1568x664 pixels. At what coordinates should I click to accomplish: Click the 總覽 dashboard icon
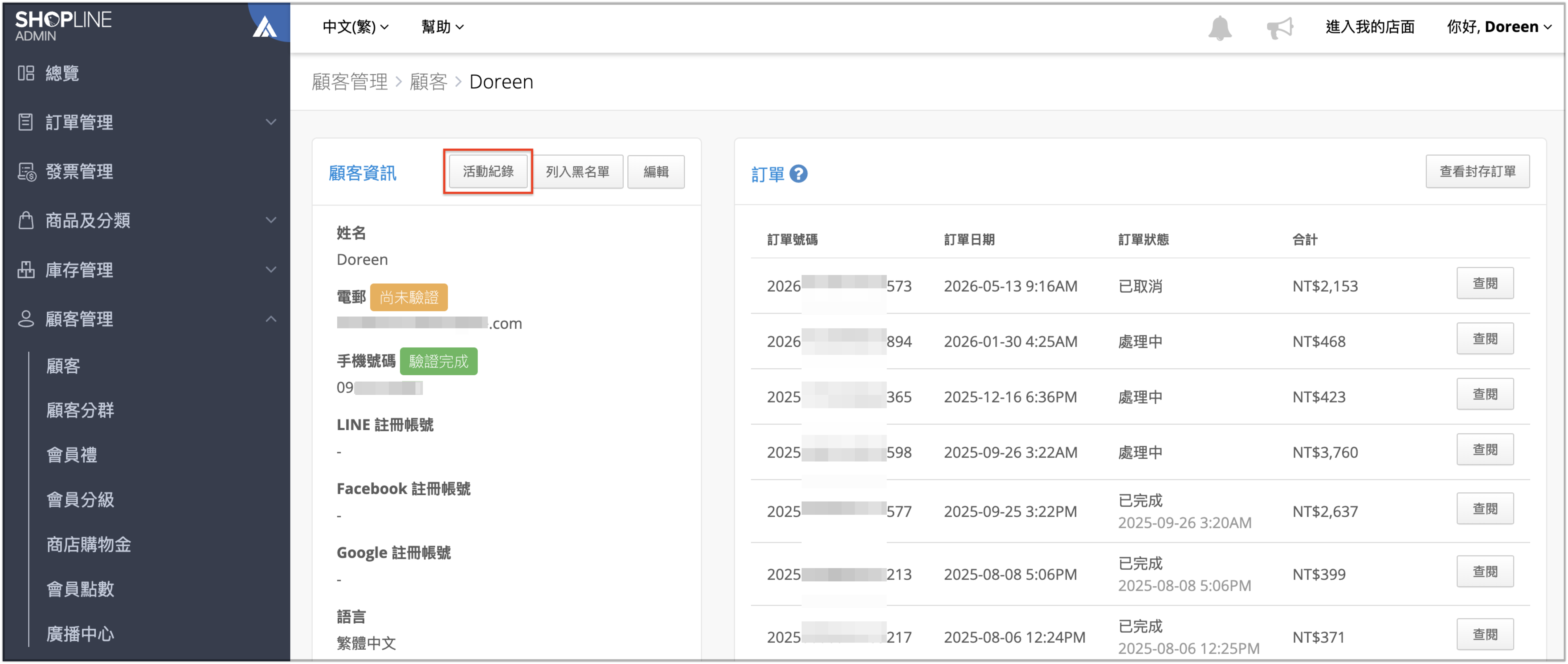click(26, 73)
